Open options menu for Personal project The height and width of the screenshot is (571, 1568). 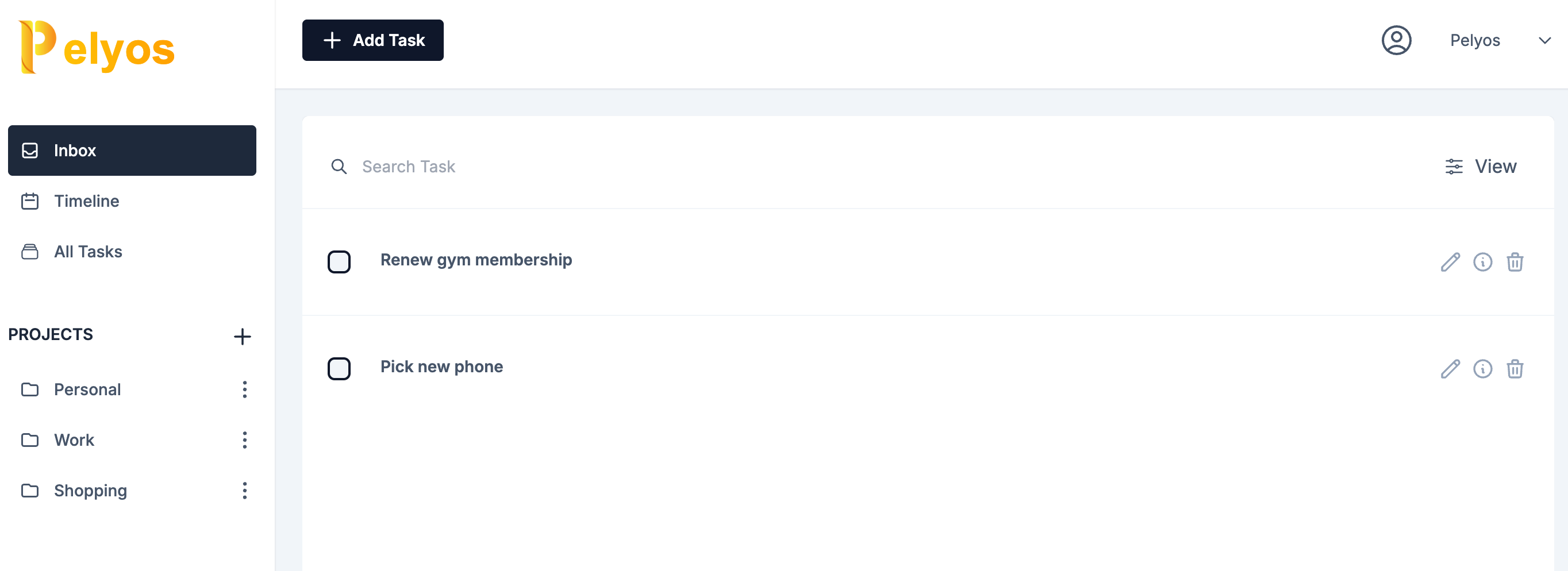tap(245, 389)
